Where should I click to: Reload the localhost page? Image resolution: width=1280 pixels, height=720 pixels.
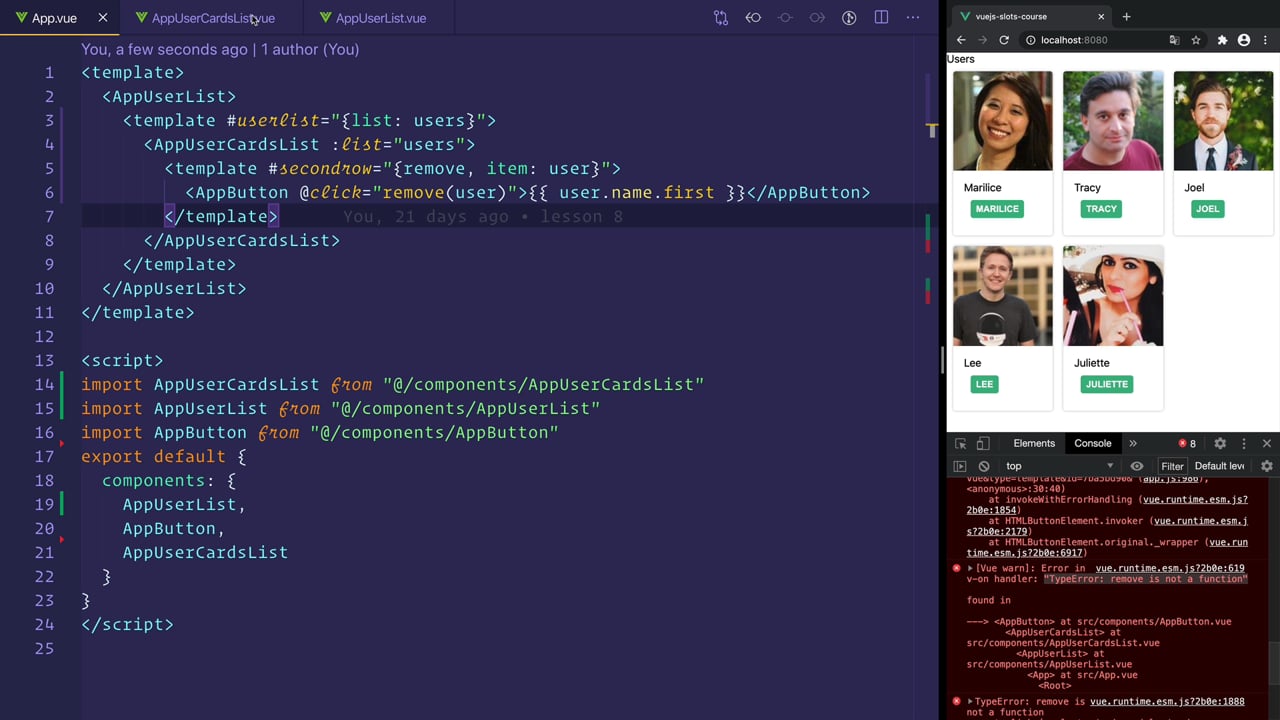pos(1004,40)
